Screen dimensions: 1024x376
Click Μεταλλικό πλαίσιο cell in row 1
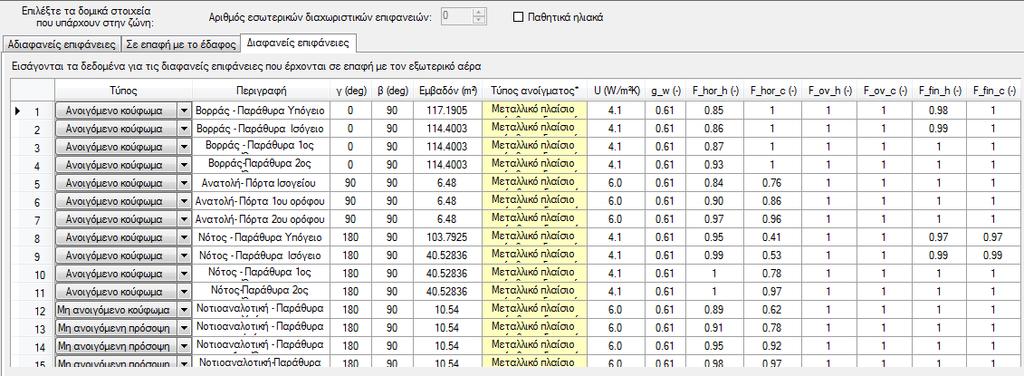tap(536, 111)
